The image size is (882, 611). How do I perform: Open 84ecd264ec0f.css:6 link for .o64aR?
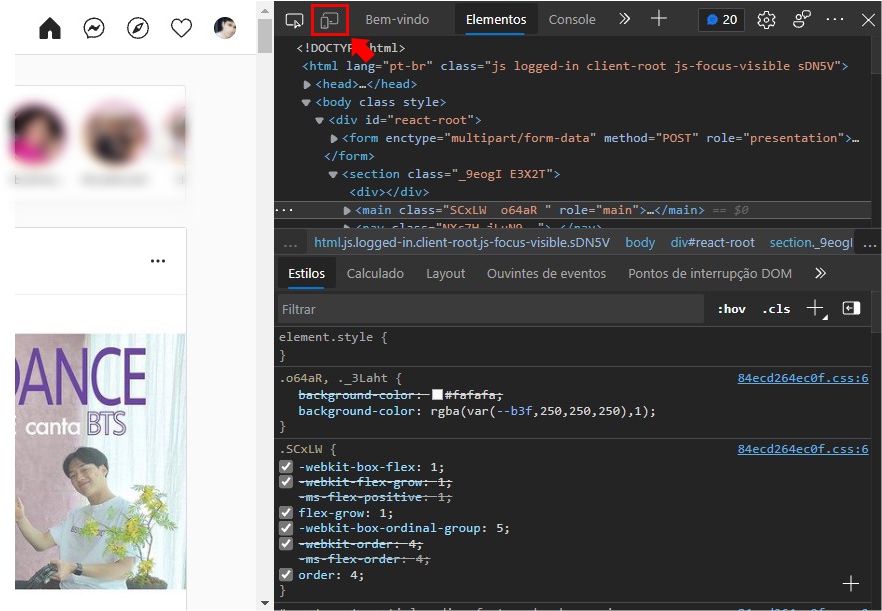(803, 378)
